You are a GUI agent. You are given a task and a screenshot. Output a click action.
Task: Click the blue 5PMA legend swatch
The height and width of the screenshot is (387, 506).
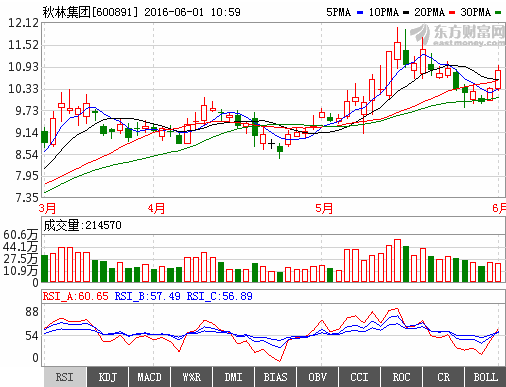360,13
